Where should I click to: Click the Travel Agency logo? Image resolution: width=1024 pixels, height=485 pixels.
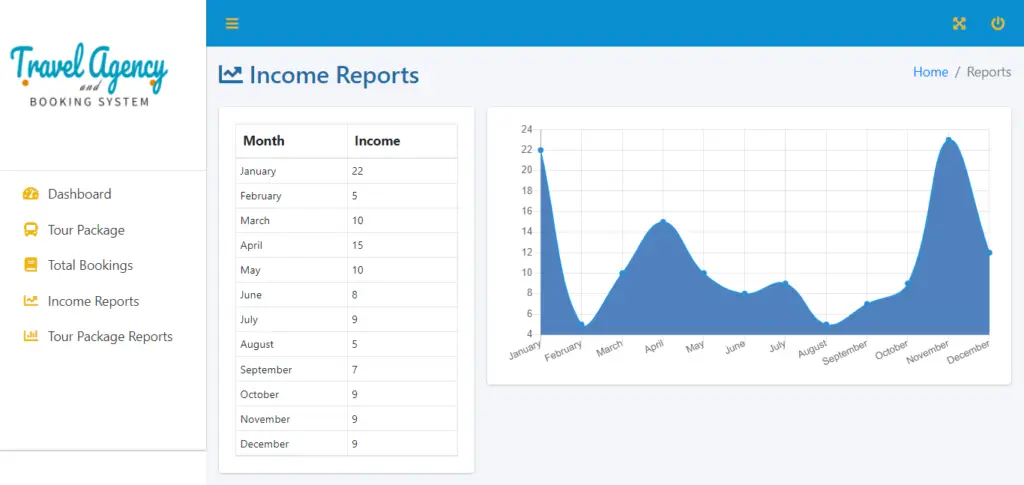(x=90, y=75)
